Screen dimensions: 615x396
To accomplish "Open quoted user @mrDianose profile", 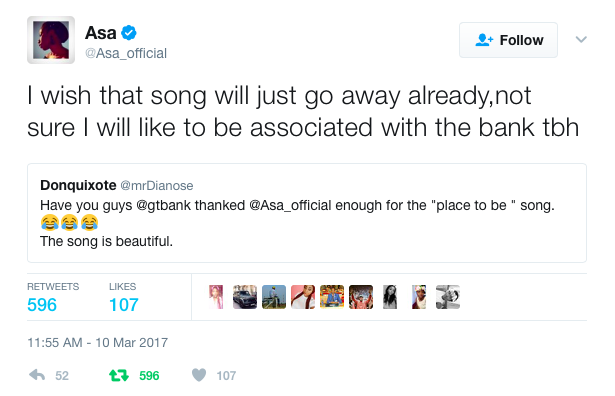I will click(156, 185).
